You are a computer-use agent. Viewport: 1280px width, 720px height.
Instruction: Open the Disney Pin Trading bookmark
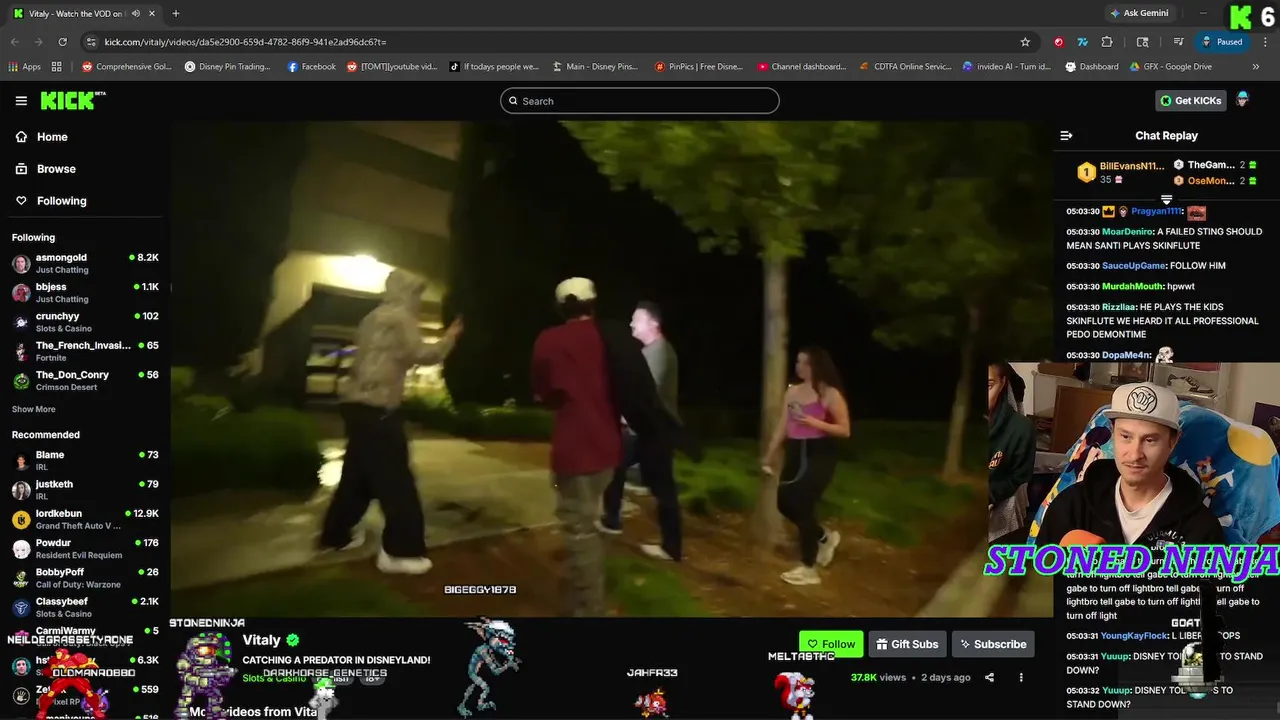click(228, 67)
